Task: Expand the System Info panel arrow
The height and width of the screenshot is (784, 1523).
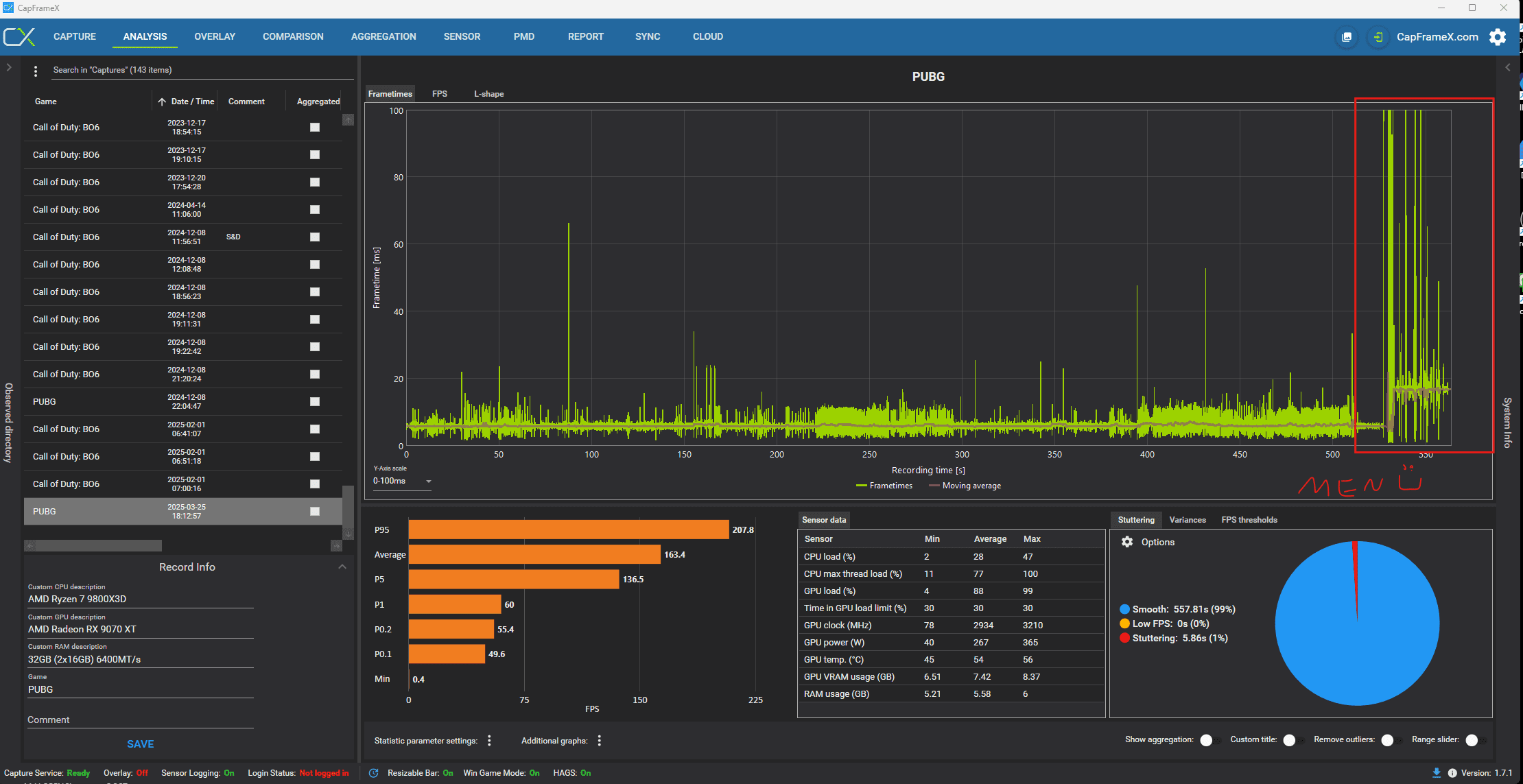Action: tap(1507, 67)
